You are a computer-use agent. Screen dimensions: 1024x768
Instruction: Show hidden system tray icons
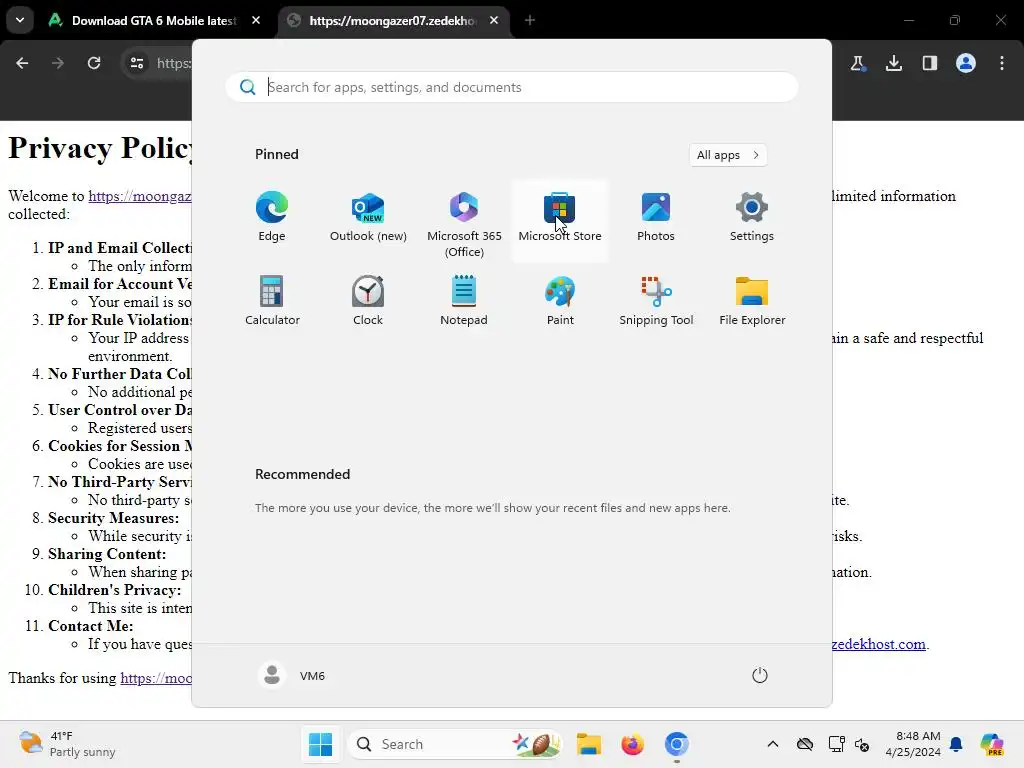(x=773, y=744)
